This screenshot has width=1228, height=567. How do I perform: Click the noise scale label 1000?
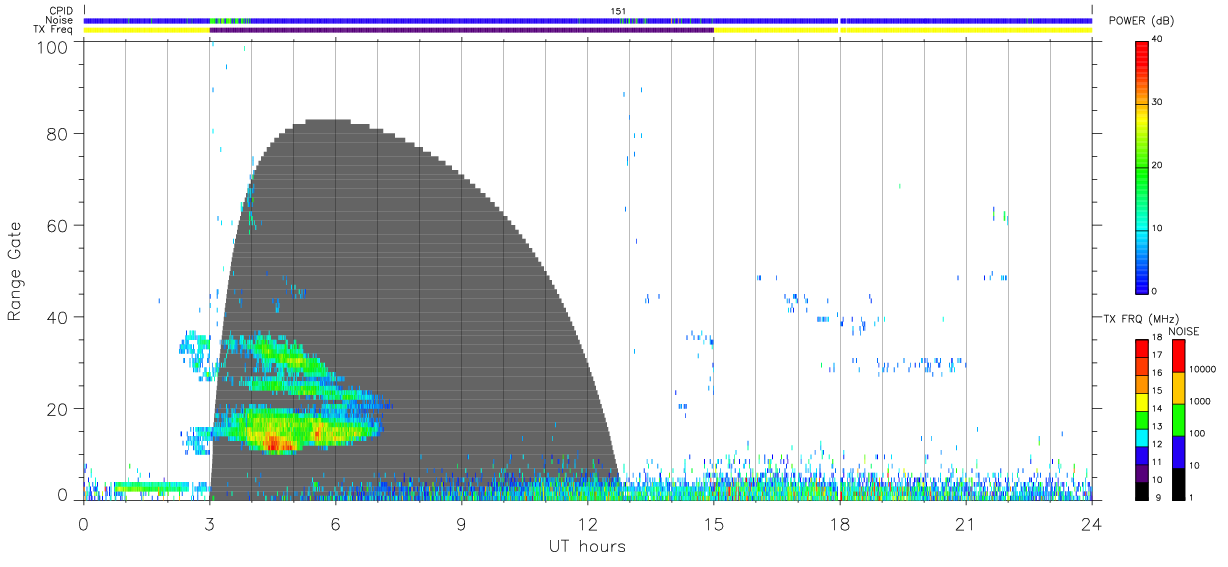1199,401
